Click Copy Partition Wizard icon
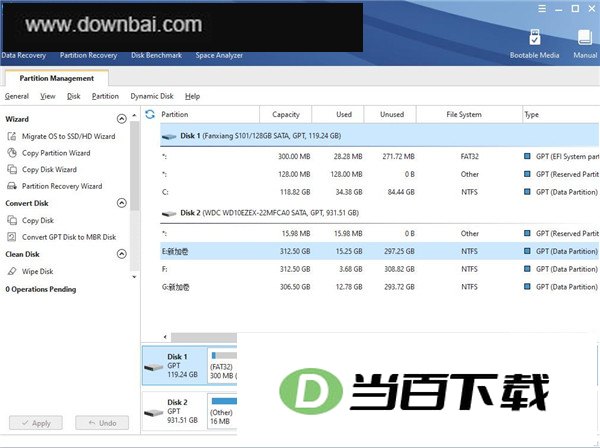This screenshot has width=600, height=448. point(12,153)
